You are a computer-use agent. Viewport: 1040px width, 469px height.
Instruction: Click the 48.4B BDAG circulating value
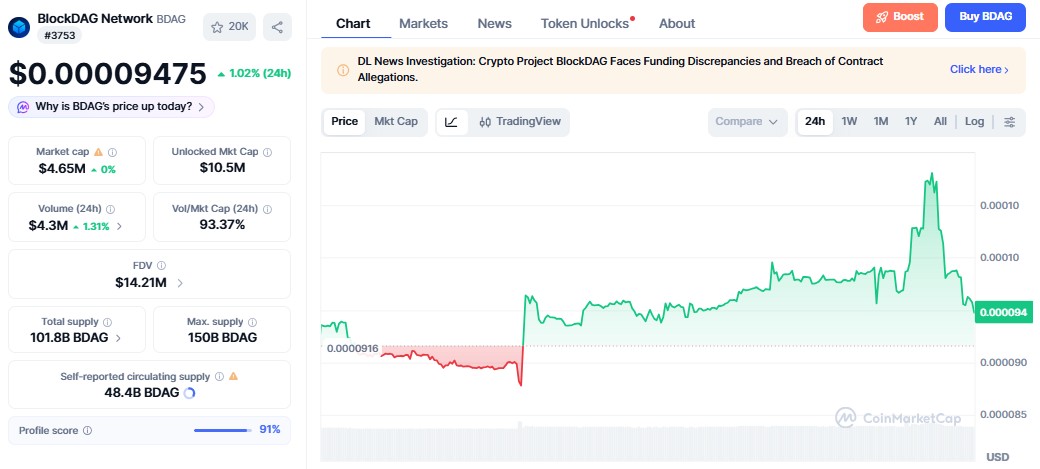click(x=142, y=393)
